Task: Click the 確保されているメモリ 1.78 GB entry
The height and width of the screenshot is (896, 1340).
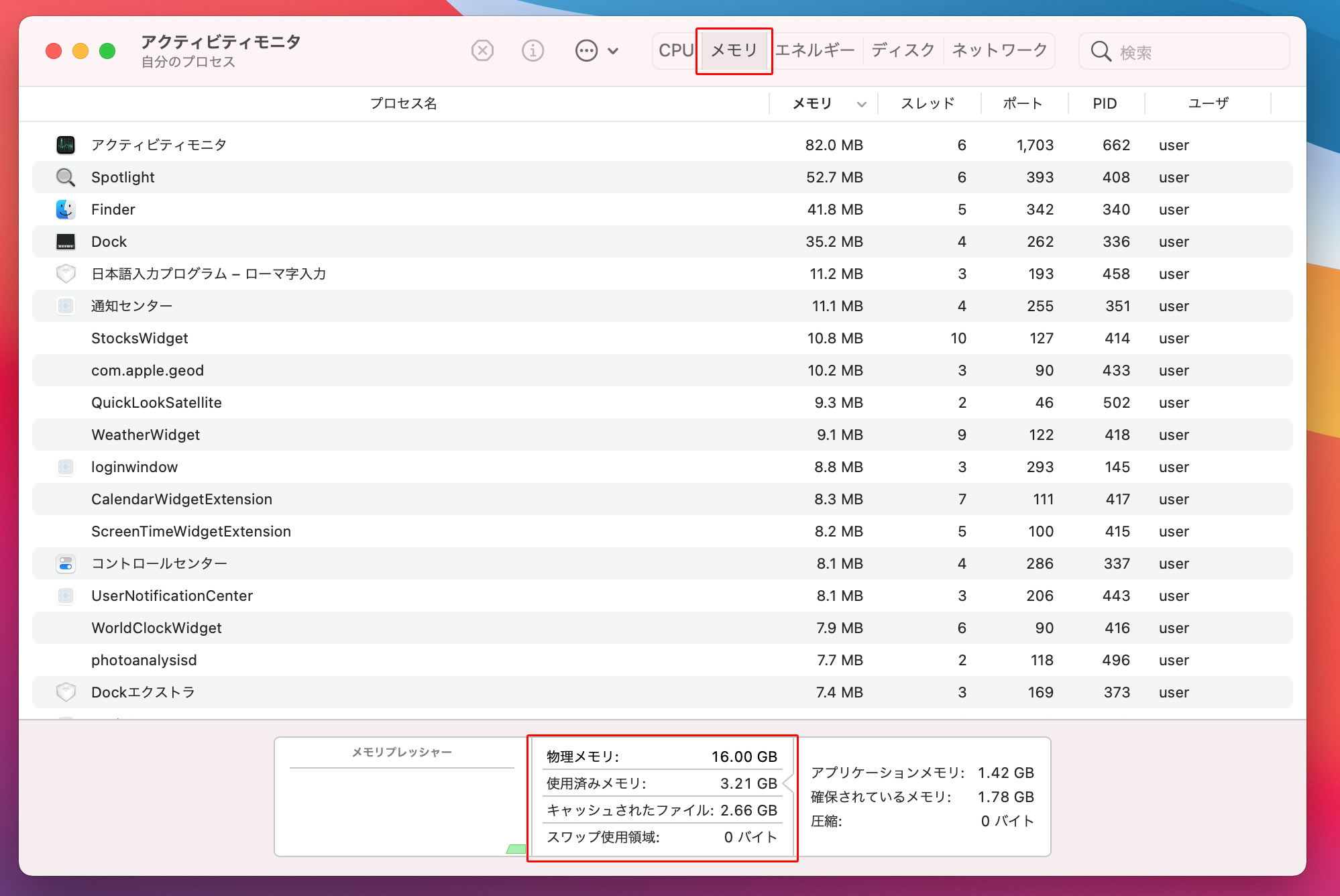Action: [x=922, y=797]
